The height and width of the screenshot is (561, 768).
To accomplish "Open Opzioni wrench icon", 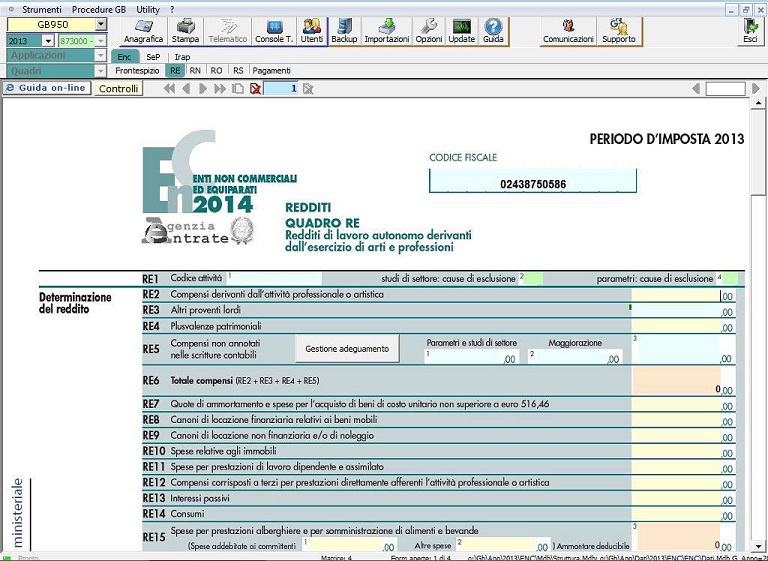I will pos(429,31).
